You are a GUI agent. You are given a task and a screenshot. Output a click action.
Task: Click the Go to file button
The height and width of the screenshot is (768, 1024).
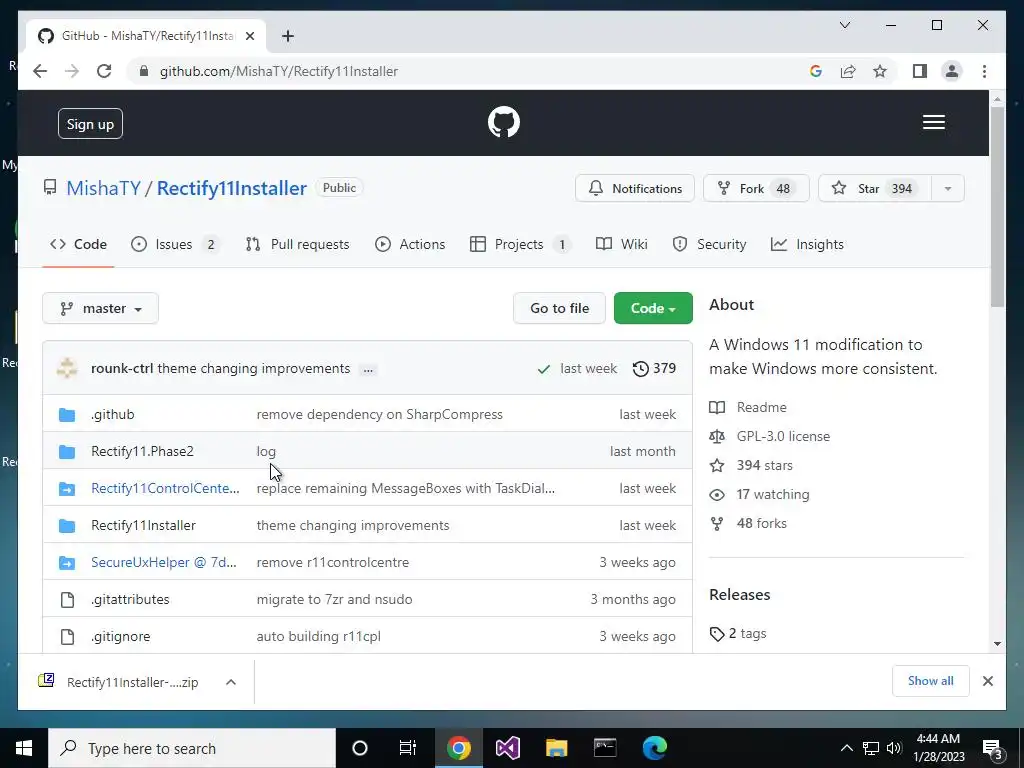coord(559,308)
